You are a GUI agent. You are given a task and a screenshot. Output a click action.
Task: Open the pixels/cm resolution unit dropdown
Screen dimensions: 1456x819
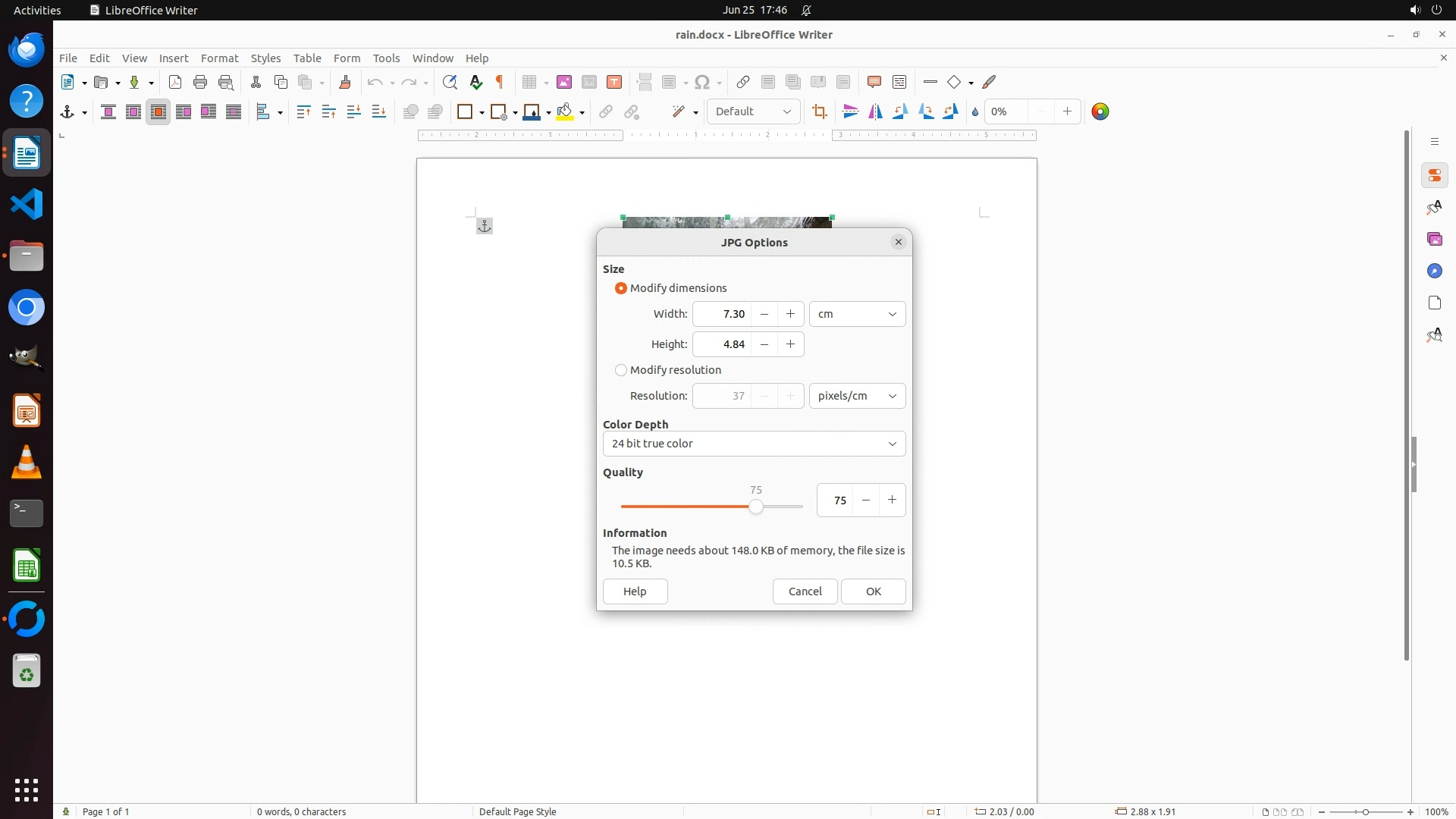click(x=857, y=396)
